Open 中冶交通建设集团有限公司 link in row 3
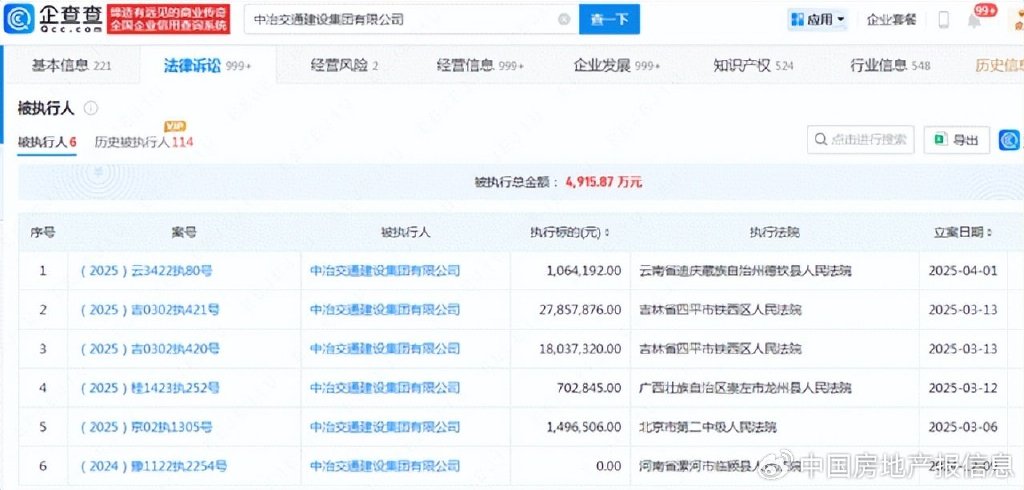 385,349
